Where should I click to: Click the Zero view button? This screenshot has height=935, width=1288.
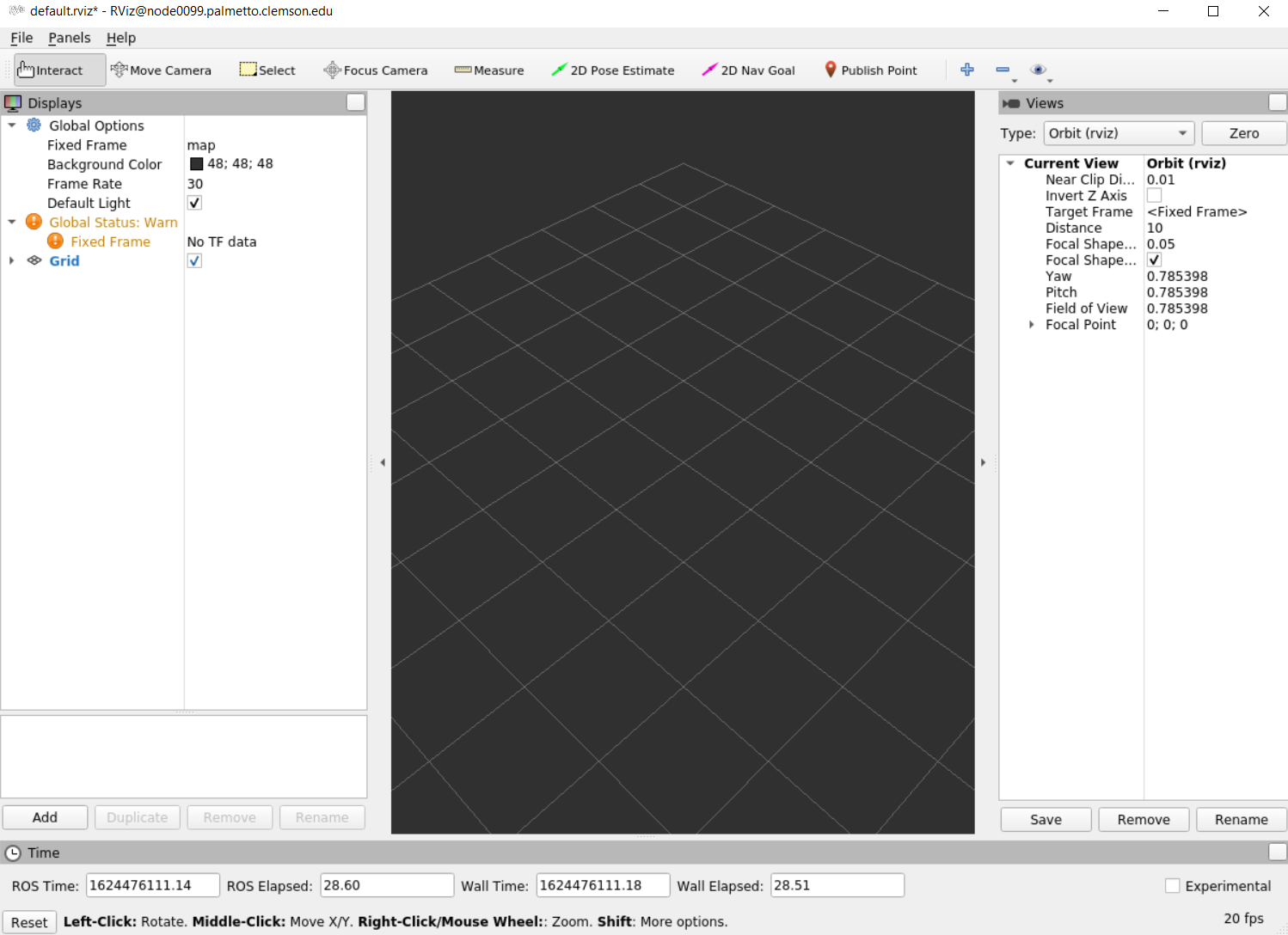tap(1243, 133)
